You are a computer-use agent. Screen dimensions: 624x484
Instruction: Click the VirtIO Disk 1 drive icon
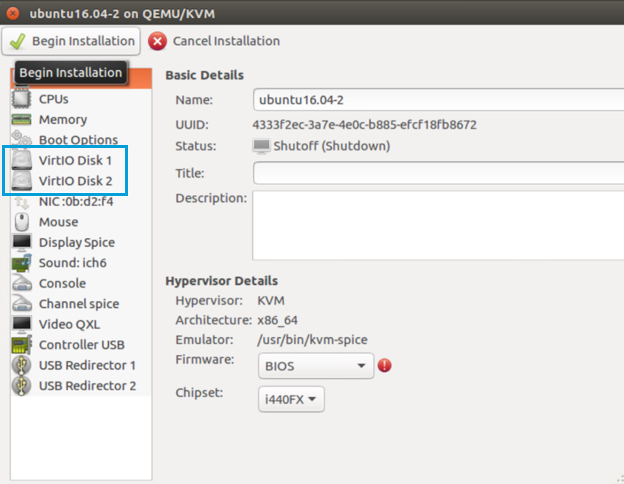coord(21,160)
